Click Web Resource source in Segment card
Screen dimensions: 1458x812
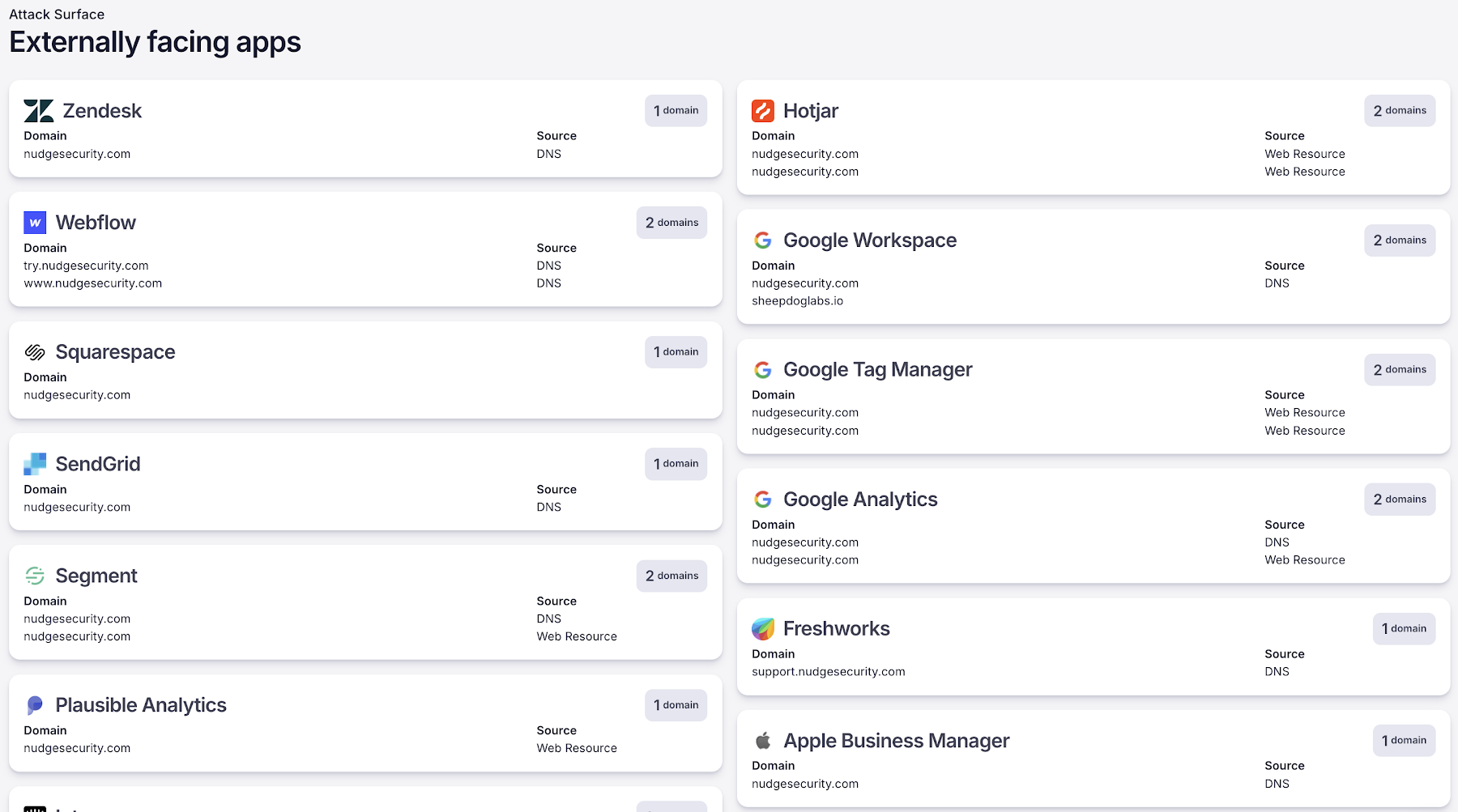577,636
